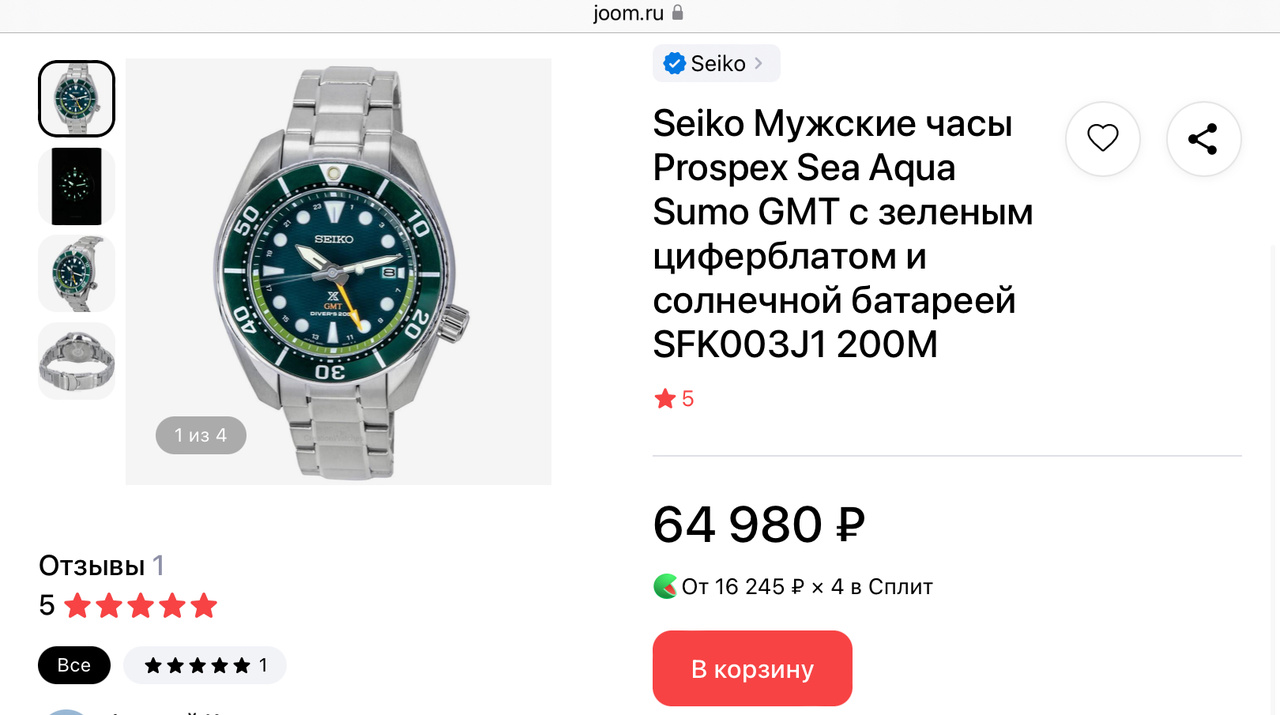Open the Seiko brand chevron
Viewport: 1280px width, 715px height.
click(x=759, y=63)
